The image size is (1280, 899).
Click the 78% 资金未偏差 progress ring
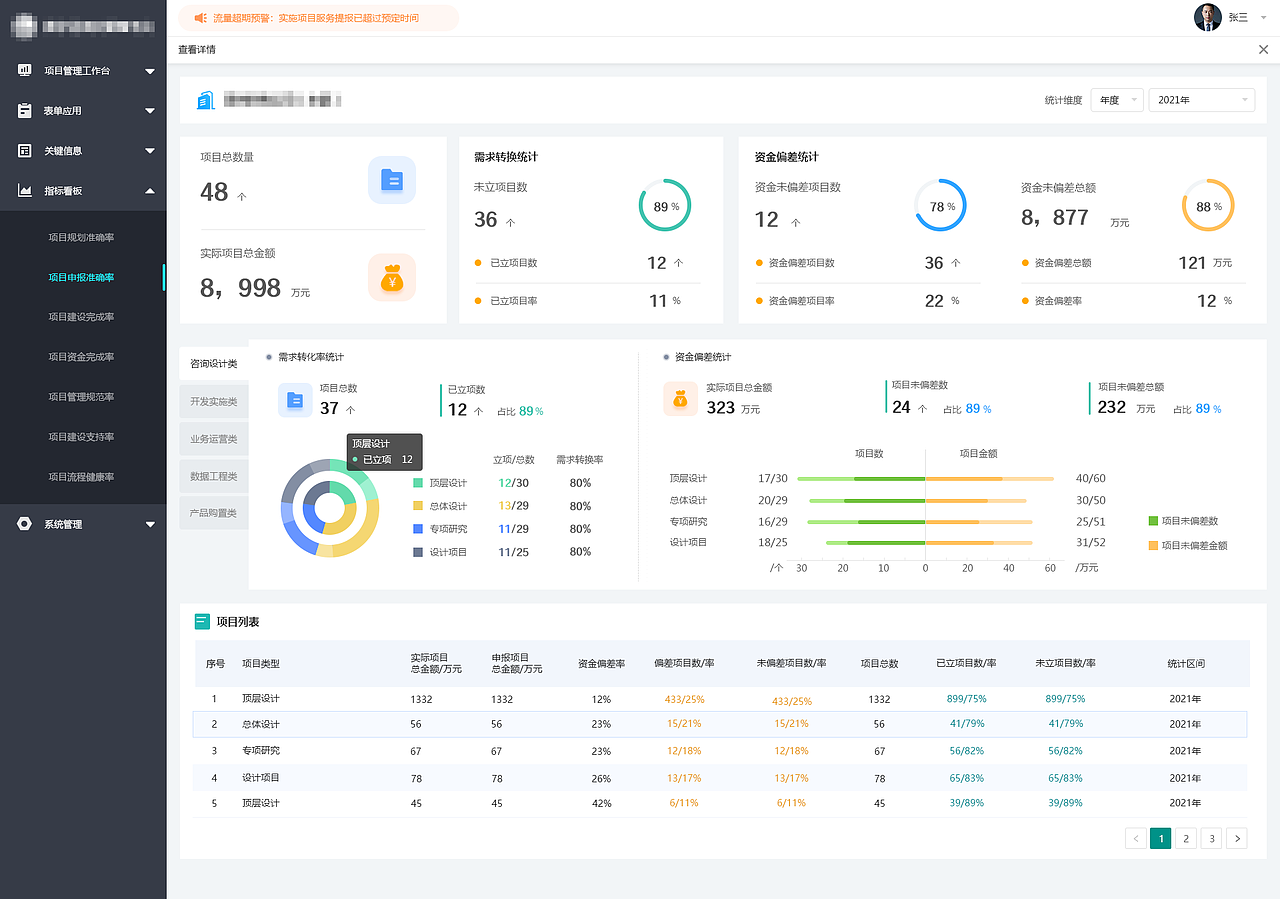[x=940, y=205]
